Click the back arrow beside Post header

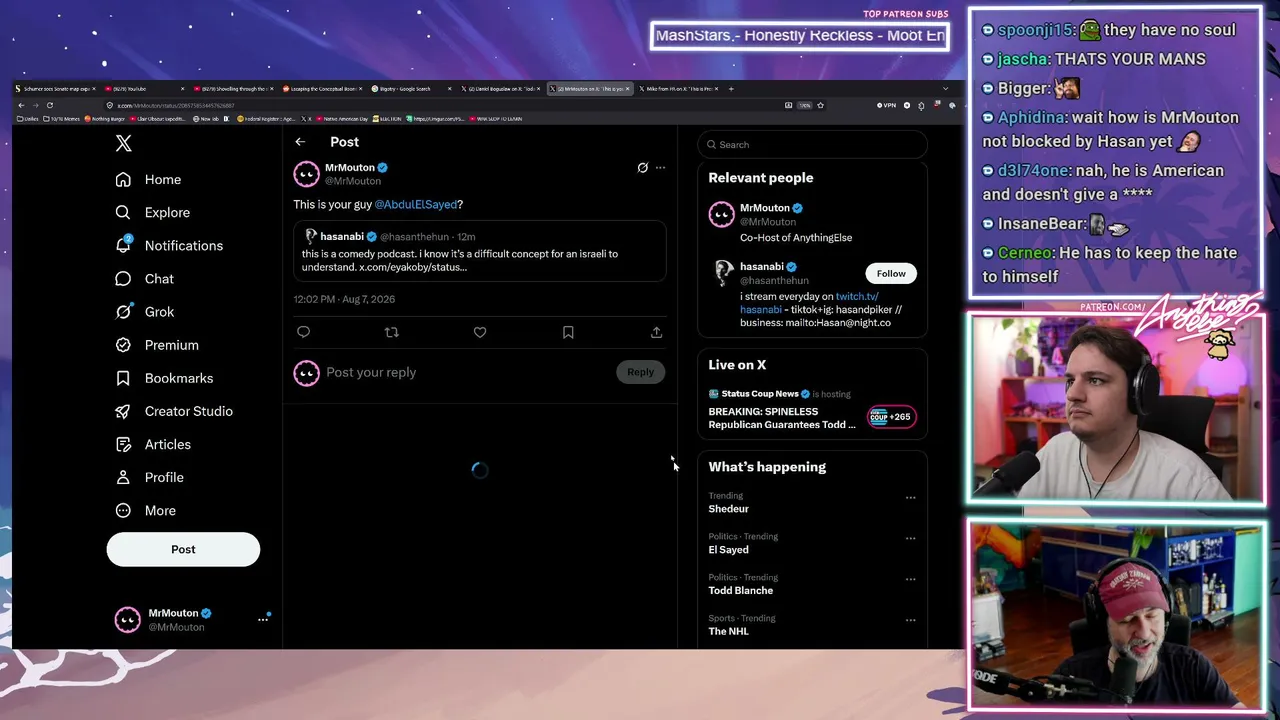pyautogui.click(x=300, y=142)
